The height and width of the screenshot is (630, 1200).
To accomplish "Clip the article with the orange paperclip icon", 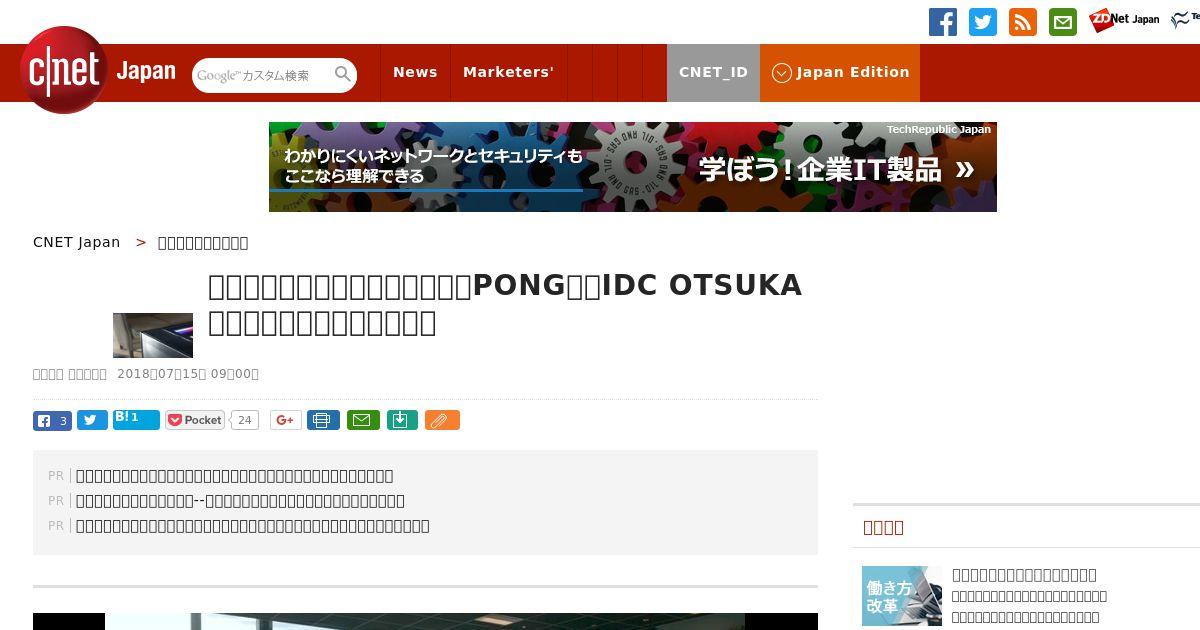I will [442, 420].
